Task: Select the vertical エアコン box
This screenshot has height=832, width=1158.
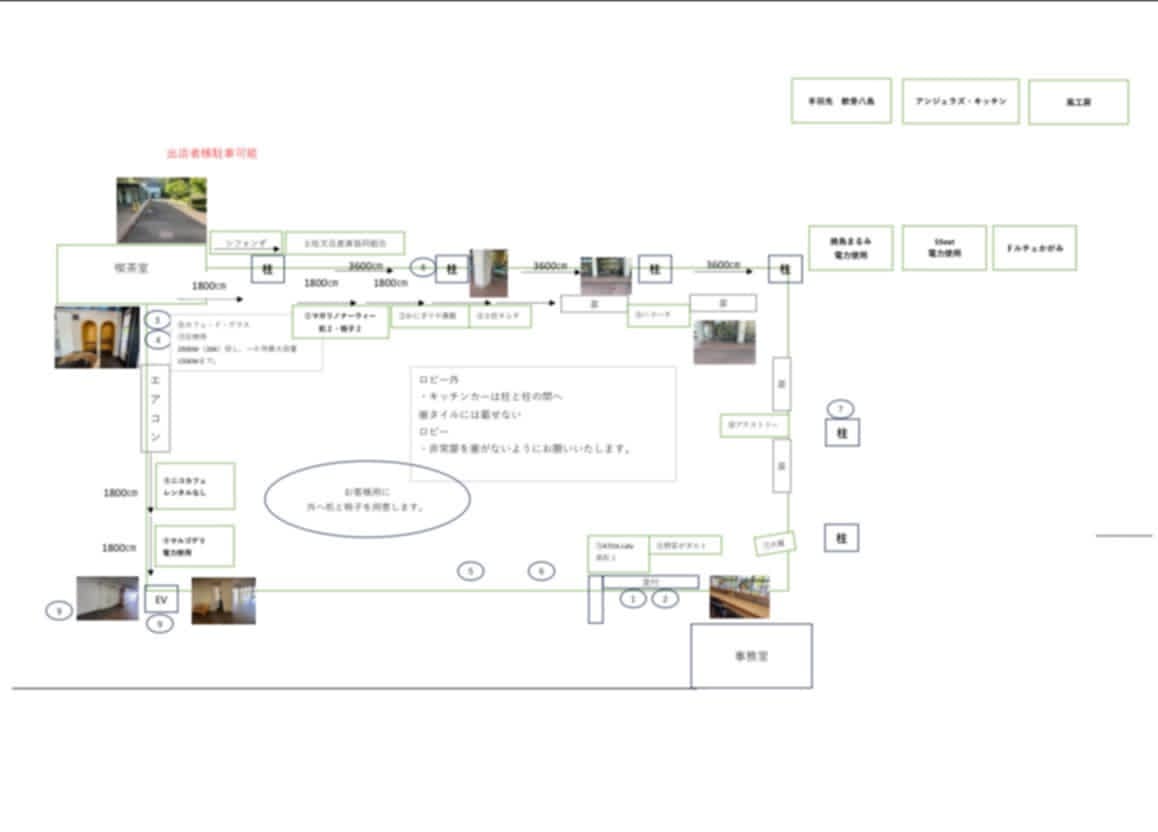Action: tap(155, 407)
